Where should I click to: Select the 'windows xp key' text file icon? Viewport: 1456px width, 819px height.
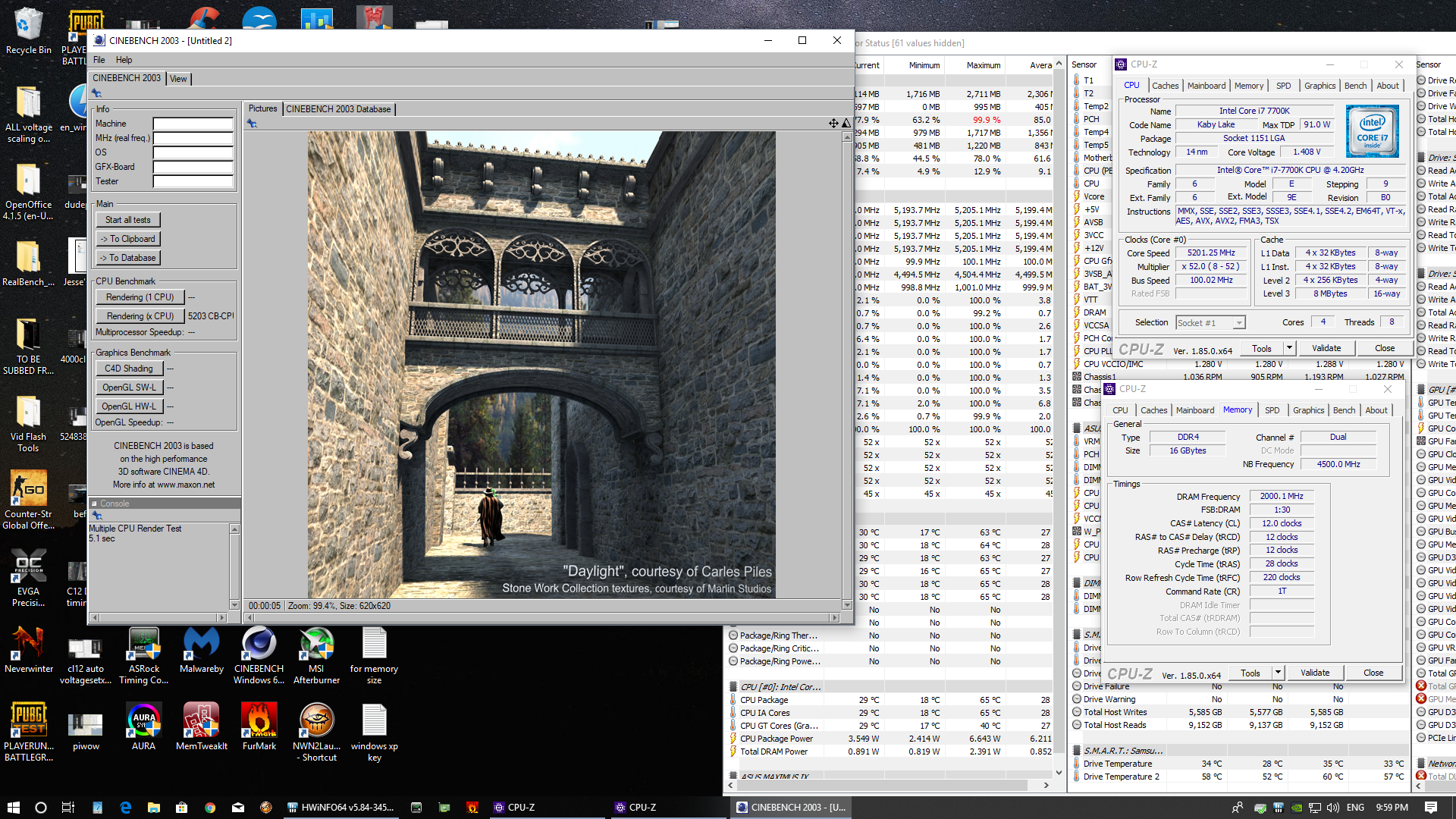(374, 732)
